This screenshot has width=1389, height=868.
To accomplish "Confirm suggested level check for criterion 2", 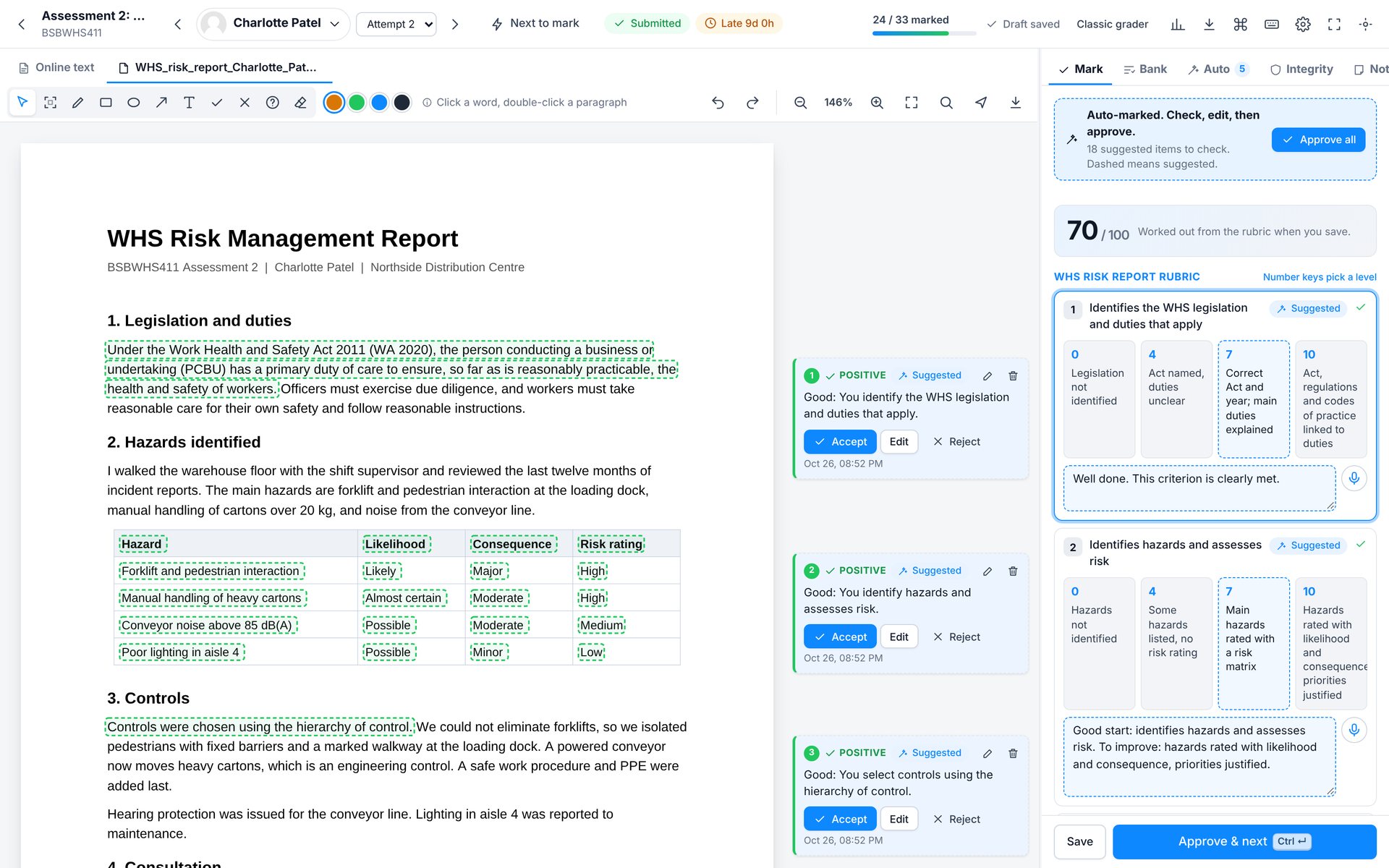I will (x=1361, y=545).
